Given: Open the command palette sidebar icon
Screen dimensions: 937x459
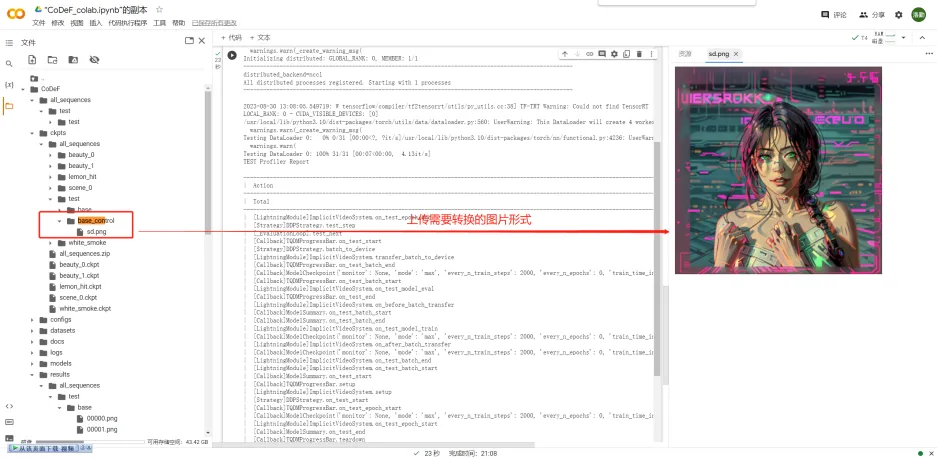Looking at the screenshot, I should point(9,422).
